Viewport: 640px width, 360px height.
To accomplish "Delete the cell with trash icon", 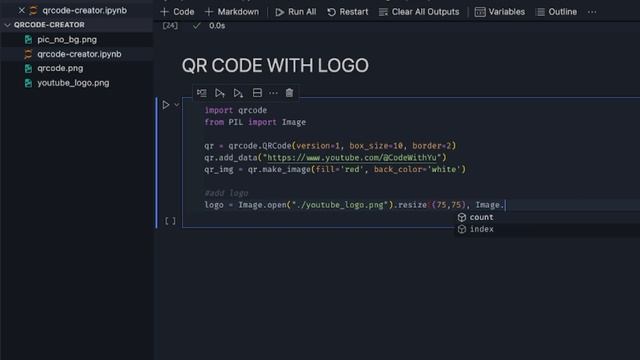I will (289, 93).
